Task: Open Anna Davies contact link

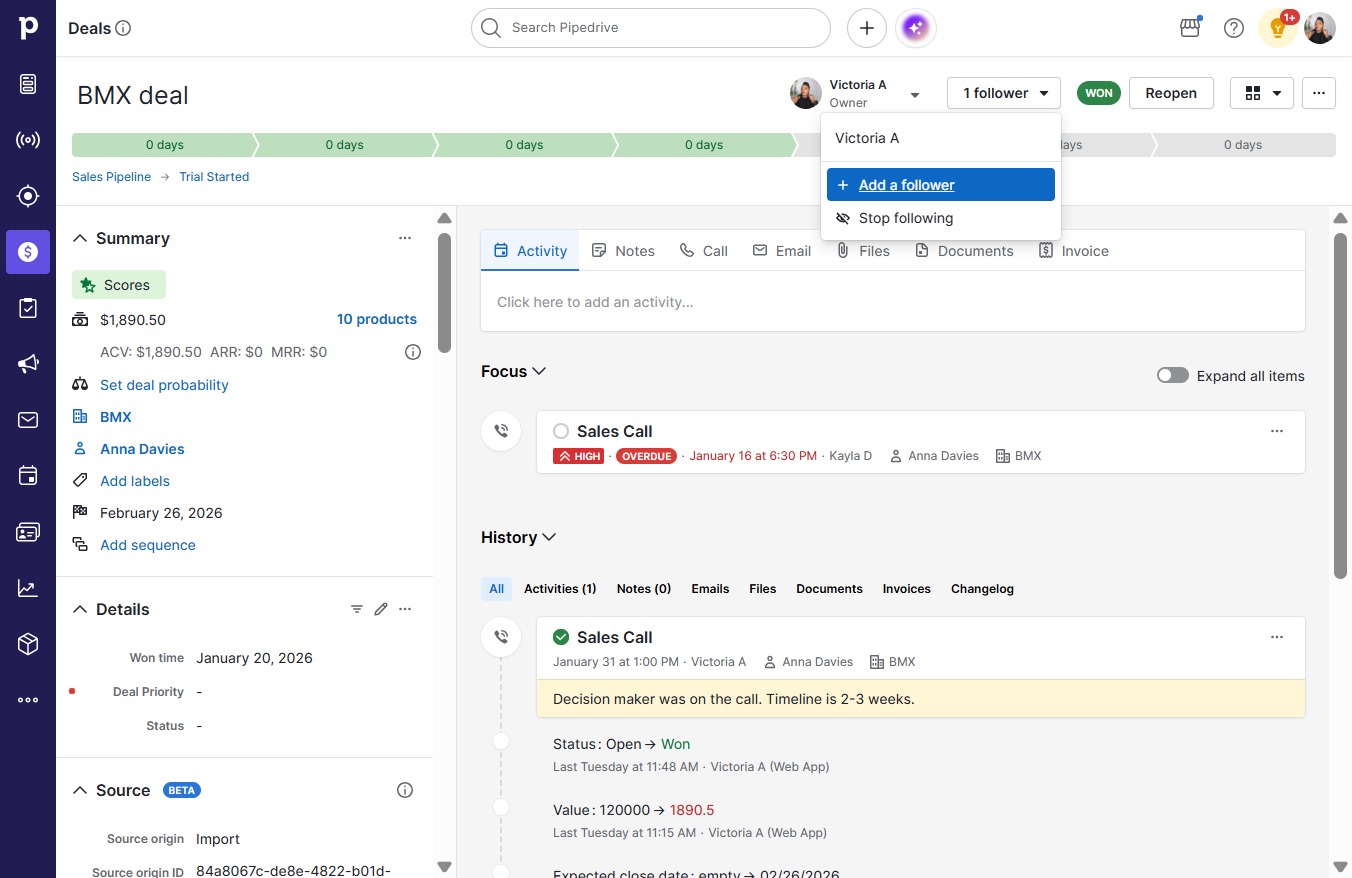Action: [x=142, y=449]
